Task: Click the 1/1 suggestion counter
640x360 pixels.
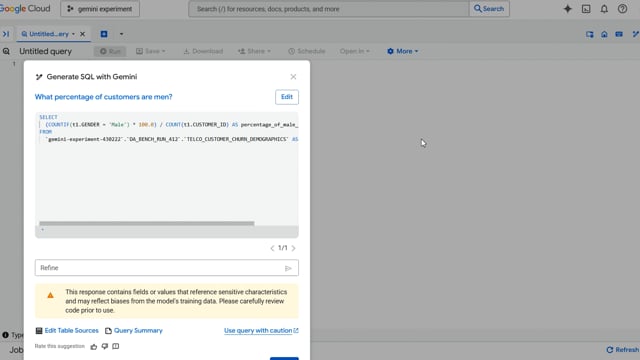Action: coord(283,248)
